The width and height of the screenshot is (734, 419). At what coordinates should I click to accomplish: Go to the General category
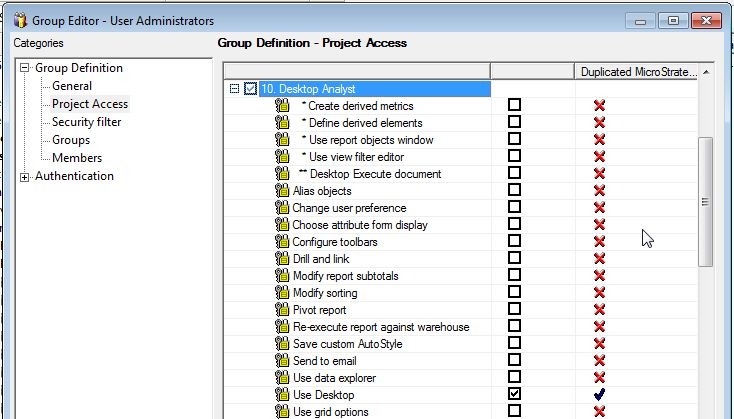[72, 86]
